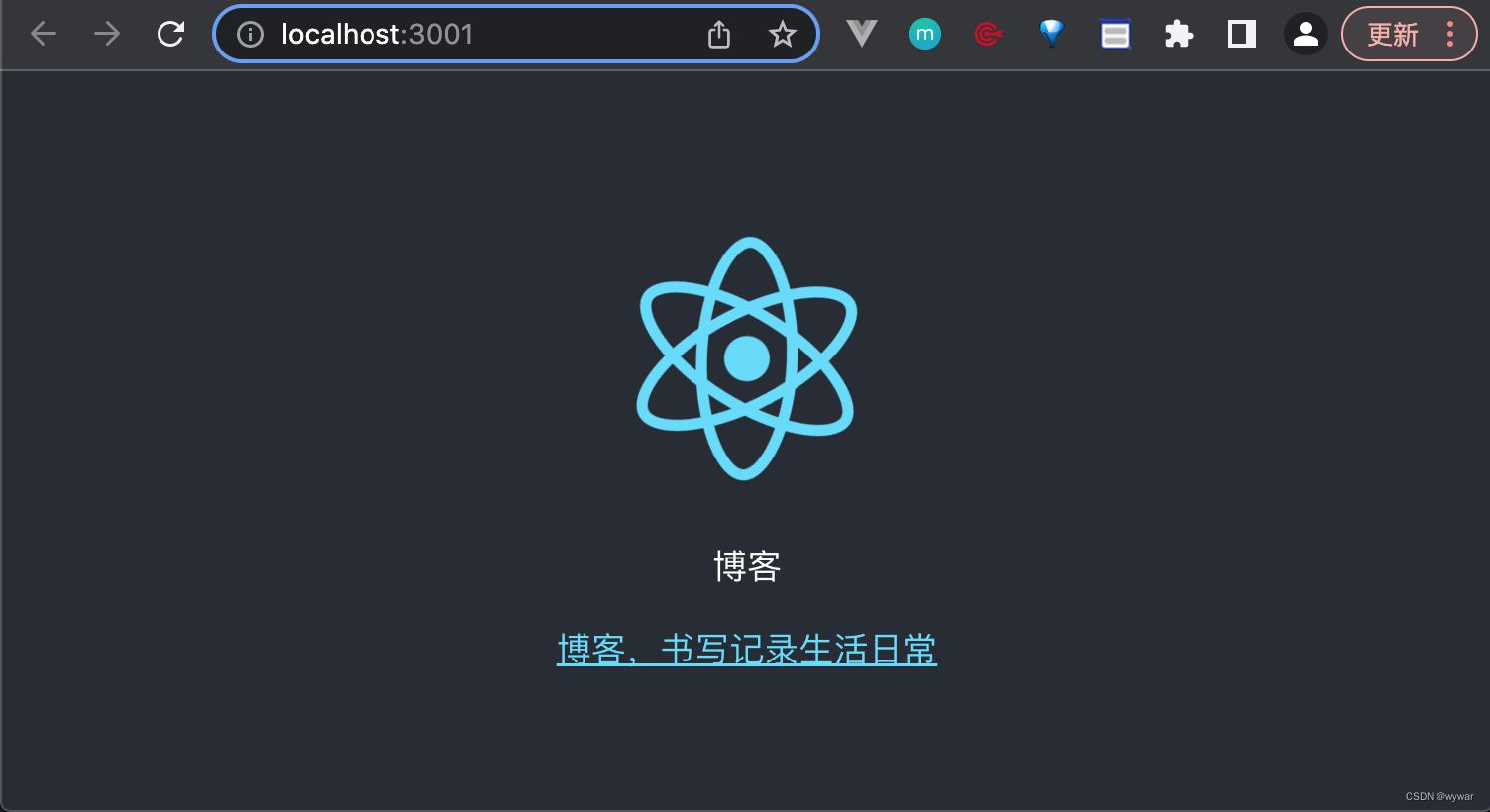Open the 博客，书写记录生活日常 link

[x=747, y=650]
